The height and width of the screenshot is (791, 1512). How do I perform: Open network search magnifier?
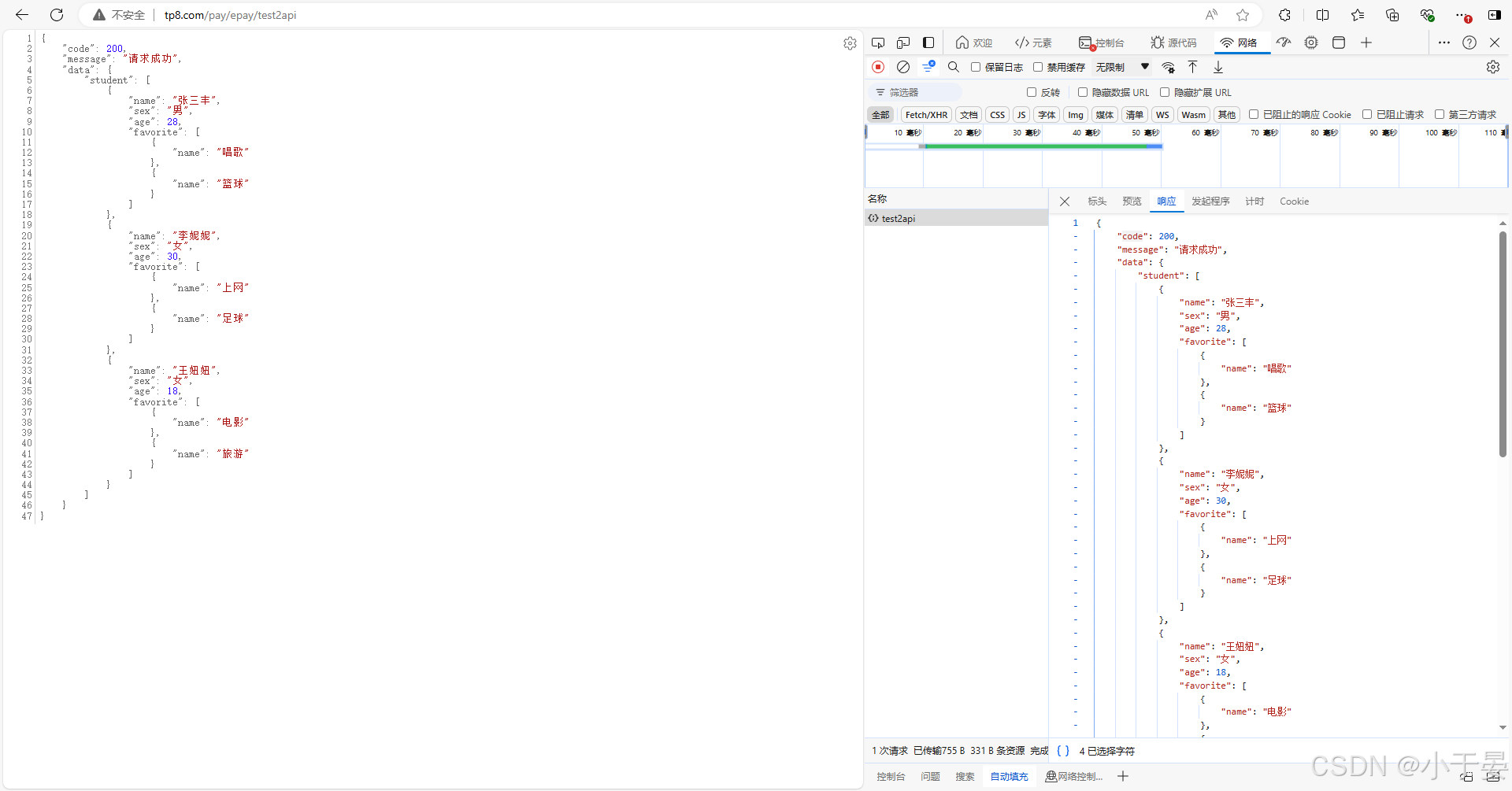[954, 67]
